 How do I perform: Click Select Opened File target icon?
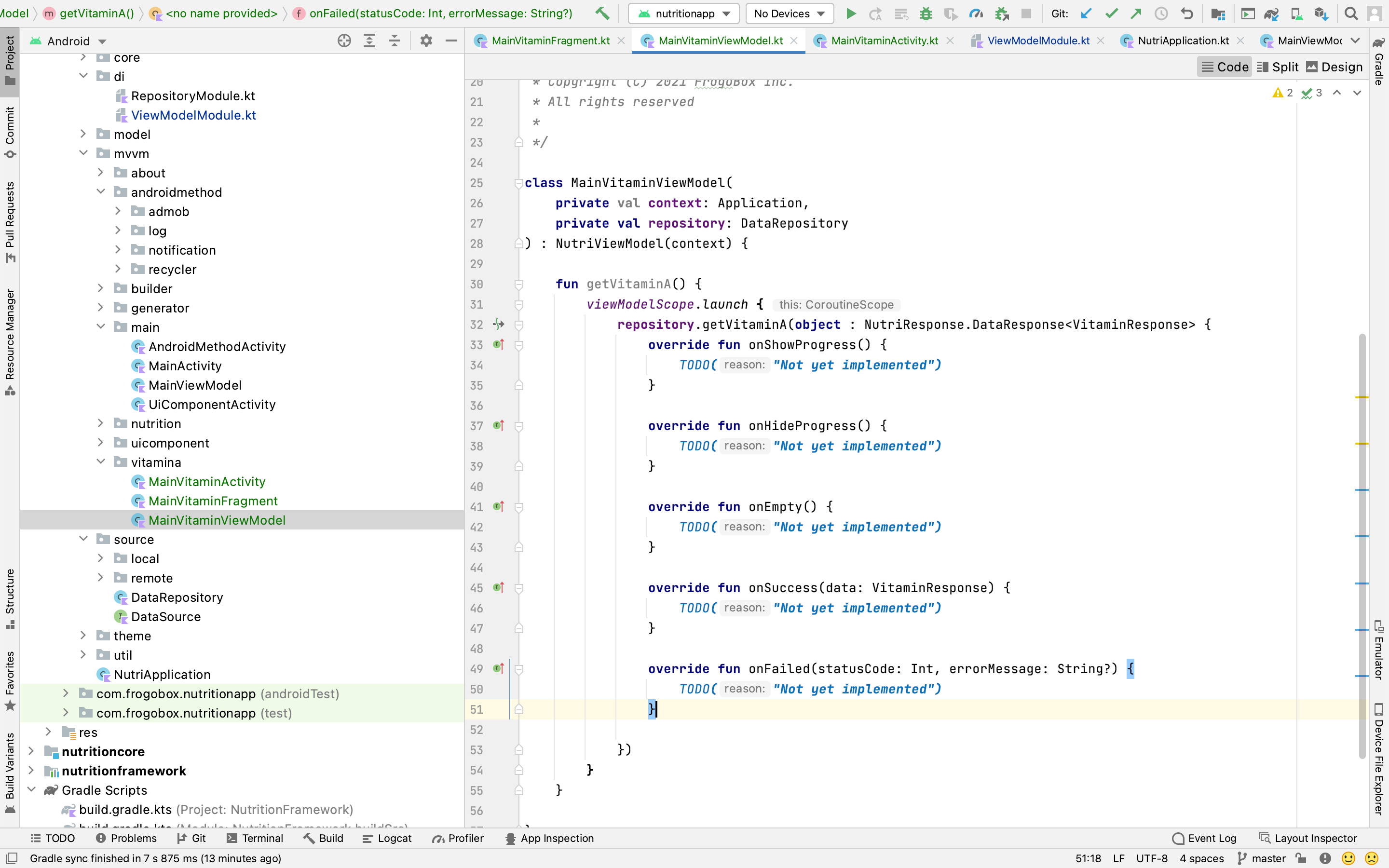tap(344, 41)
